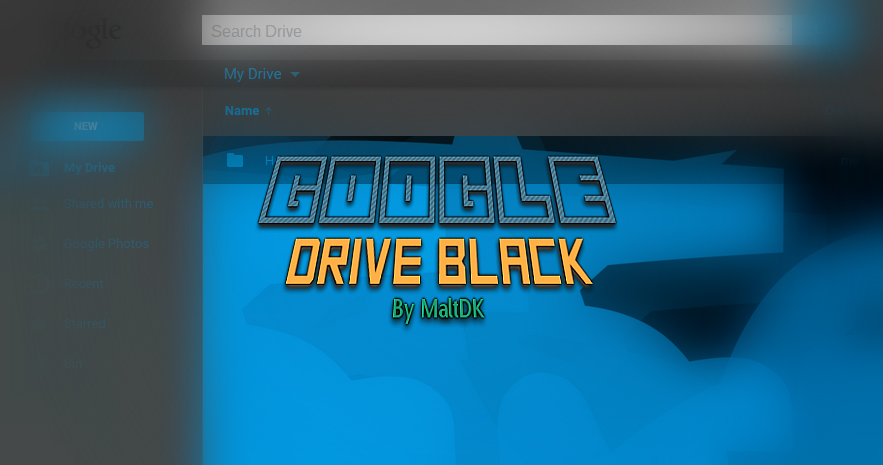883x465 pixels.
Task: Click the Search Drive input field
Action: [x=497, y=30]
